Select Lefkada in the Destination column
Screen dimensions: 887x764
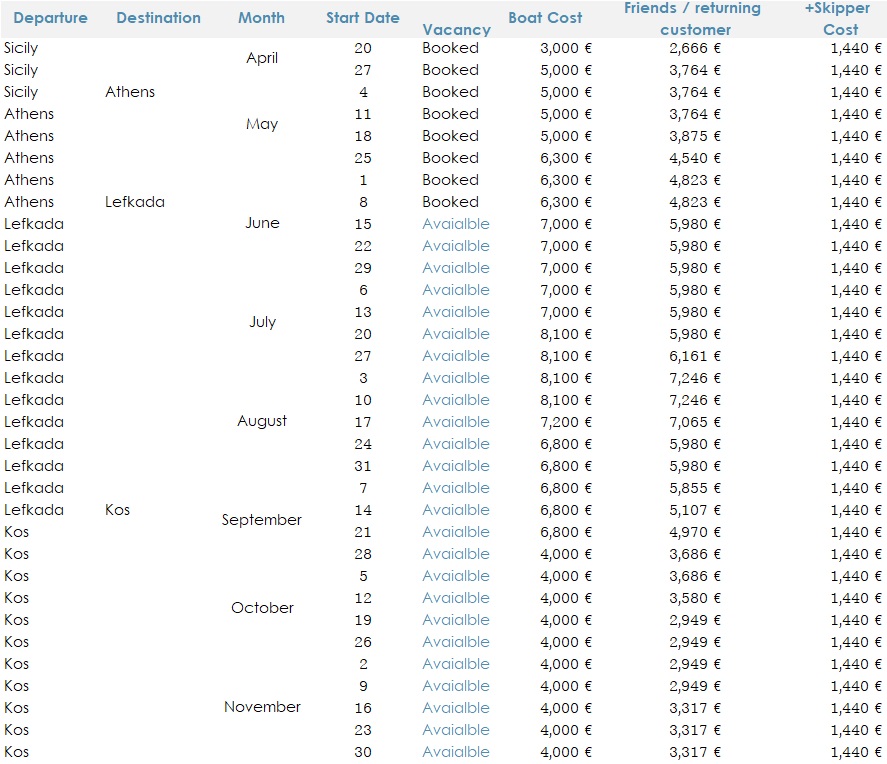(x=135, y=202)
